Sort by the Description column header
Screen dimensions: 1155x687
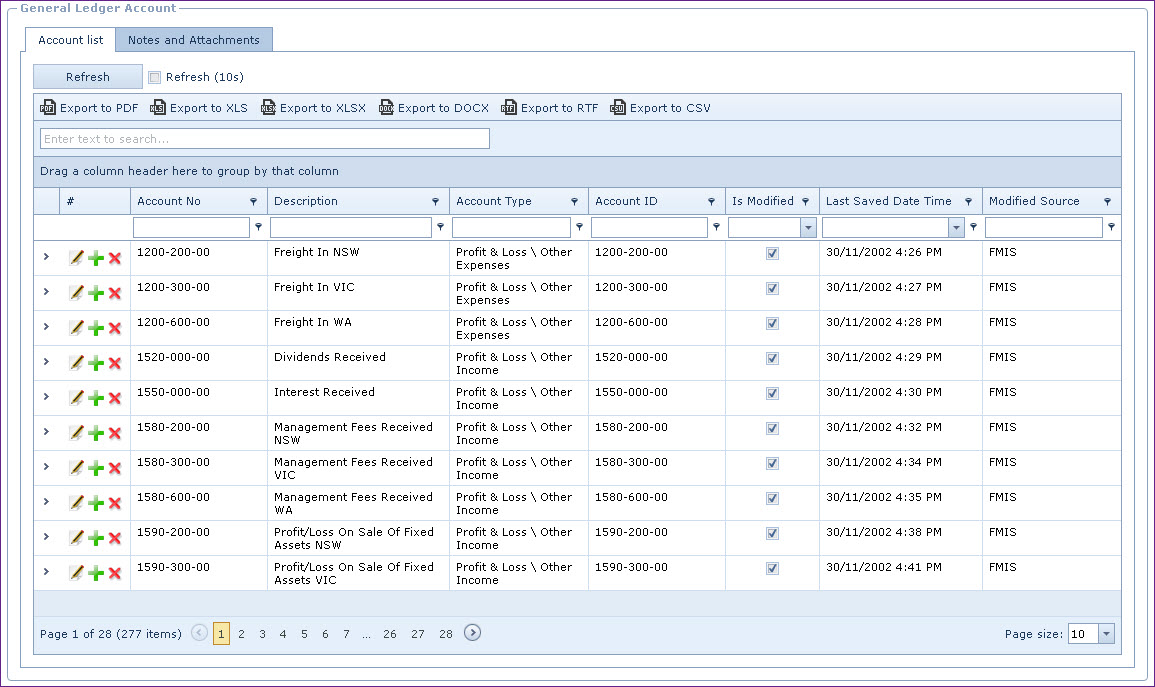tap(306, 201)
